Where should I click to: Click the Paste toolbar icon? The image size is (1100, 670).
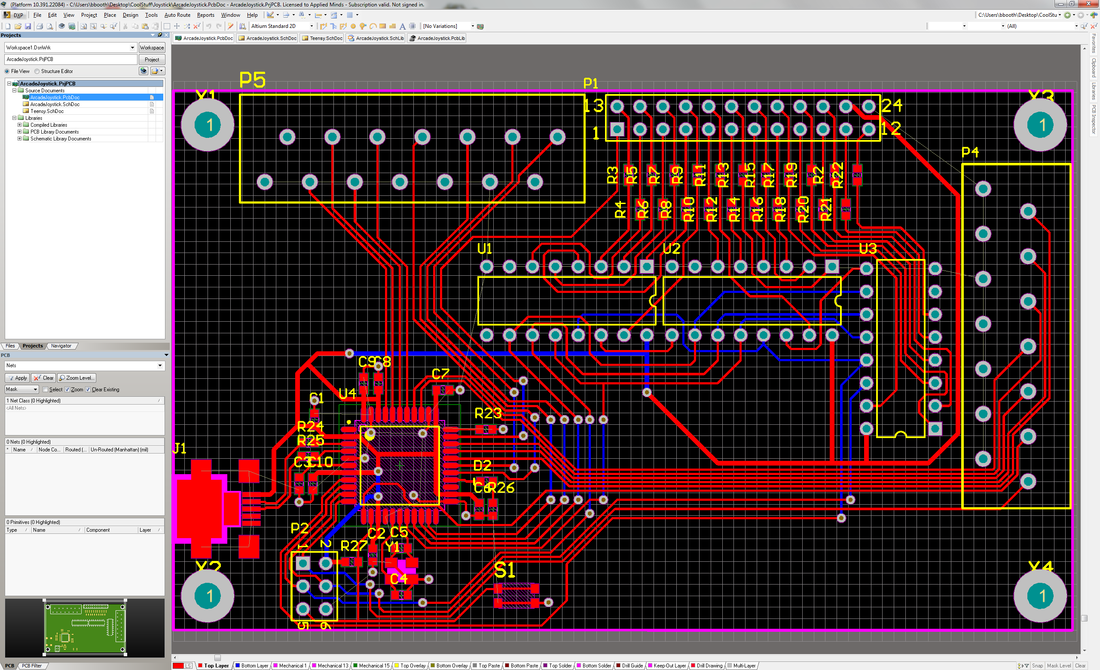(145, 26)
